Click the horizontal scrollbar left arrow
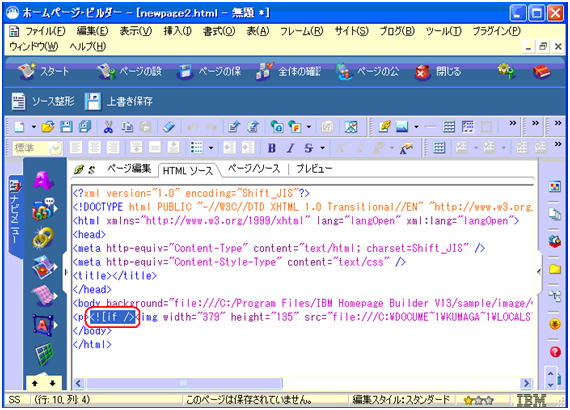This screenshot has width=570, height=410. [x=79, y=383]
